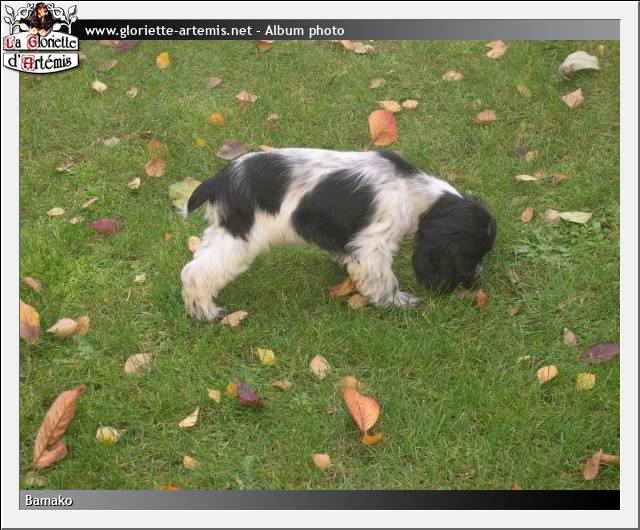Click the www.gloriette-artemis.net header text
The height and width of the screenshot is (530, 640).
tap(168, 31)
